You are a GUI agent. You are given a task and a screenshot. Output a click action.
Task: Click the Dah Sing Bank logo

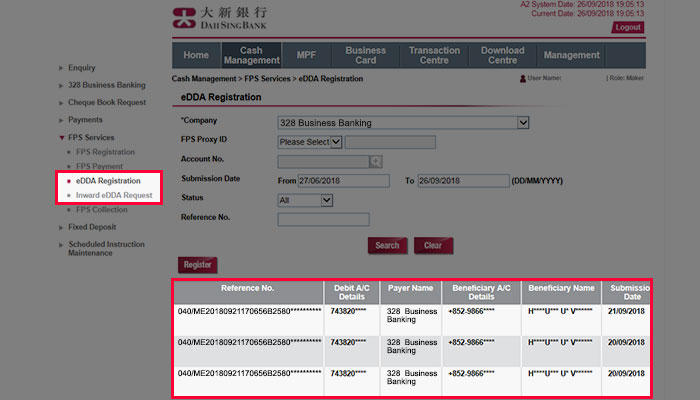220,18
